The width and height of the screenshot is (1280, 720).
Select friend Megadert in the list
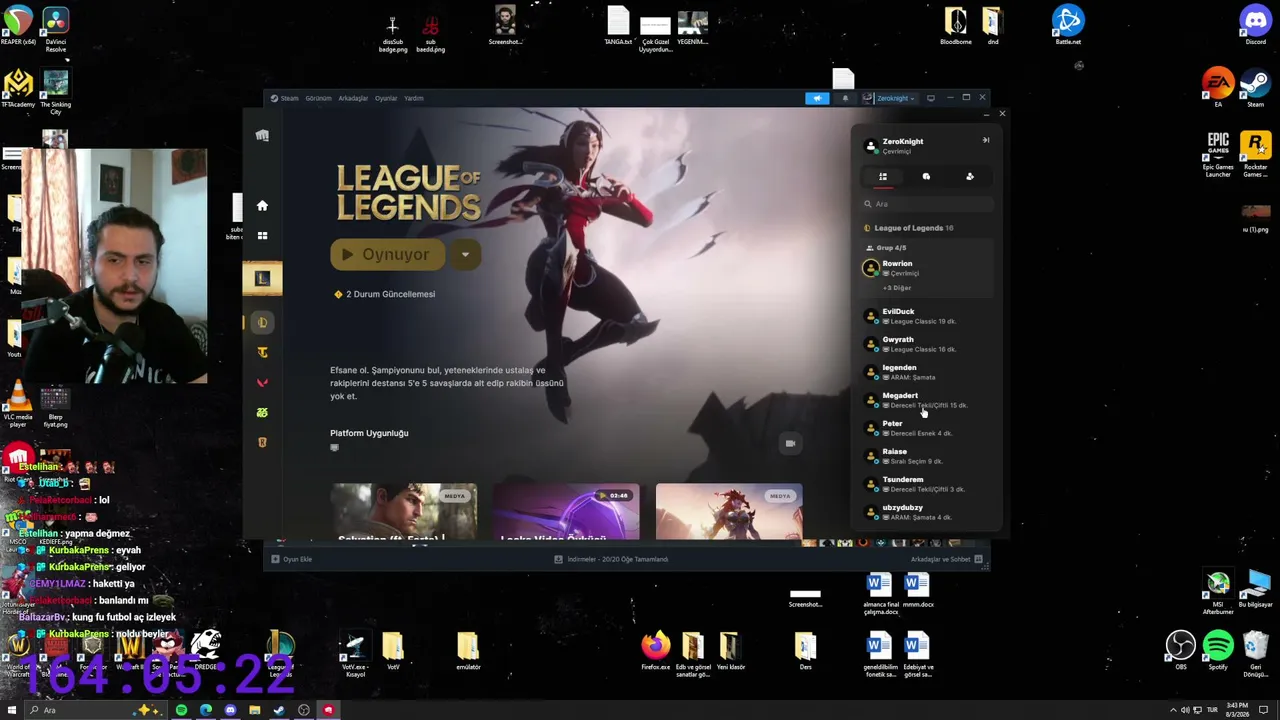[x=927, y=400]
